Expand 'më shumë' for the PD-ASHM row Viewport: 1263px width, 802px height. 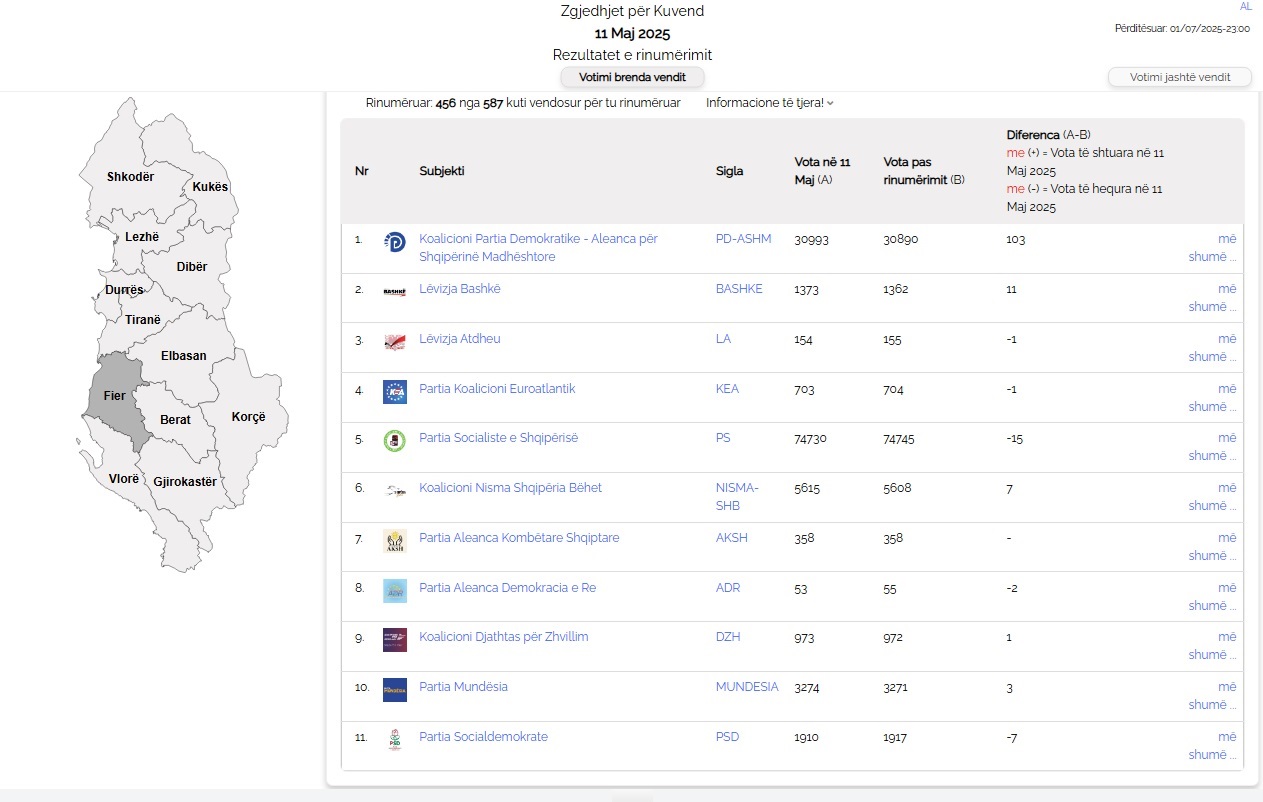point(1212,247)
